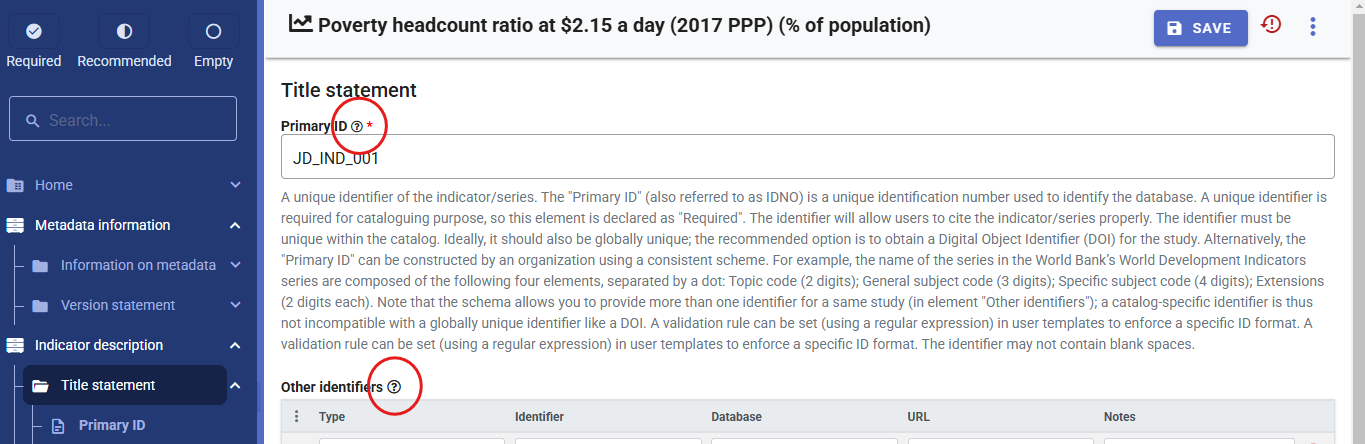1365x444 pixels.
Task: Toggle the Required fields filter
Action: coord(34,32)
